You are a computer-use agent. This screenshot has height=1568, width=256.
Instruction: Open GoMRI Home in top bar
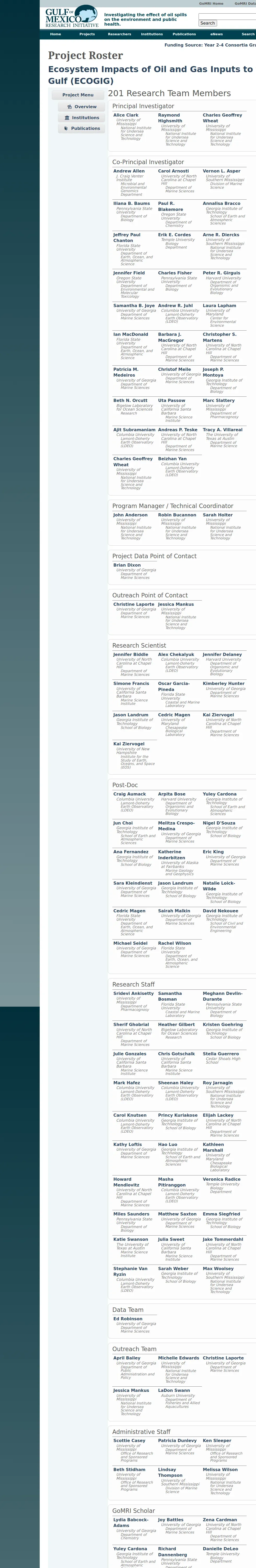click(211, 4)
